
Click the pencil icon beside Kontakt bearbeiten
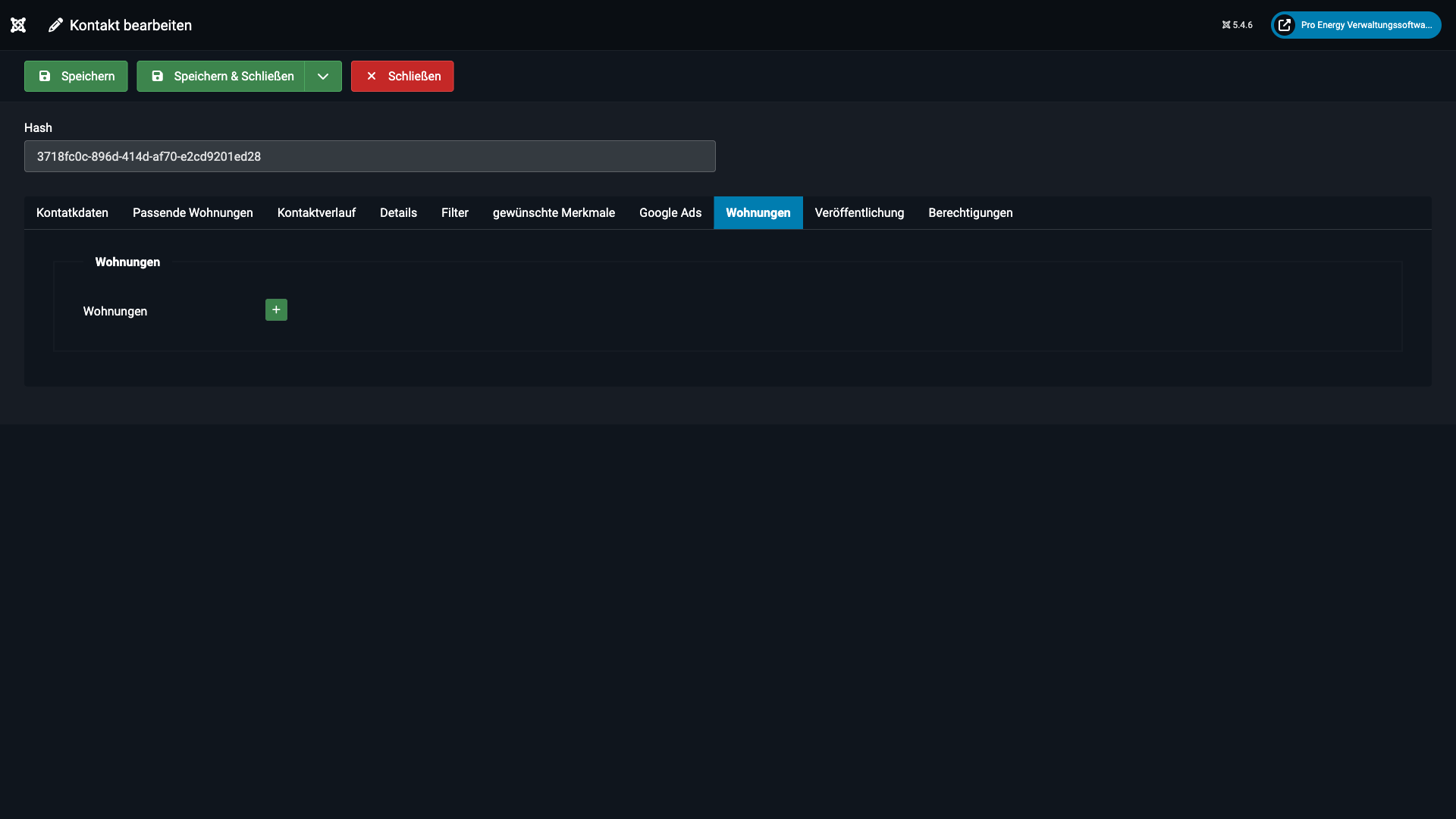tap(55, 25)
